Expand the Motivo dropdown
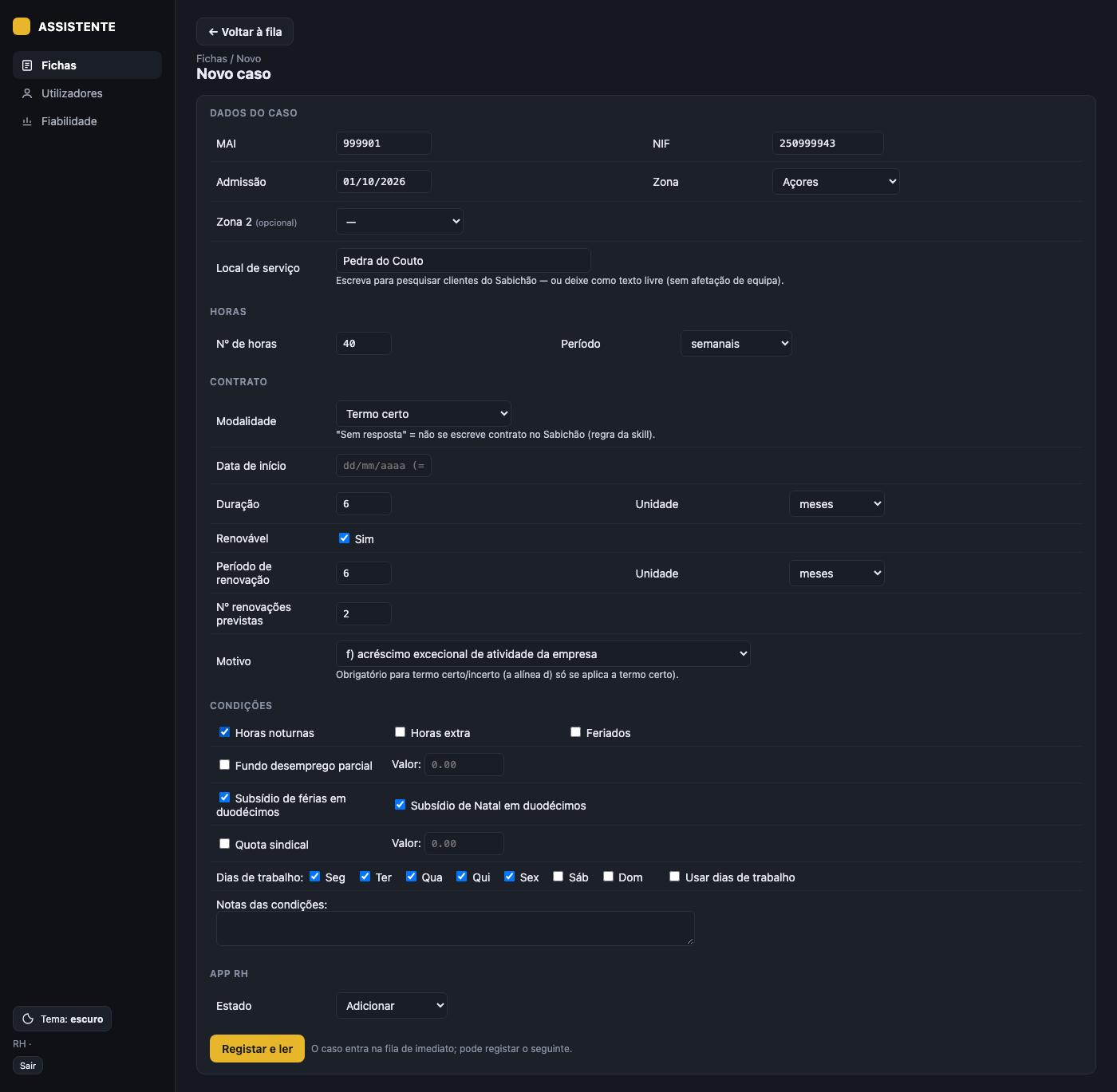The width and height of the screenshot is (1117, 1092). point(543,654)
